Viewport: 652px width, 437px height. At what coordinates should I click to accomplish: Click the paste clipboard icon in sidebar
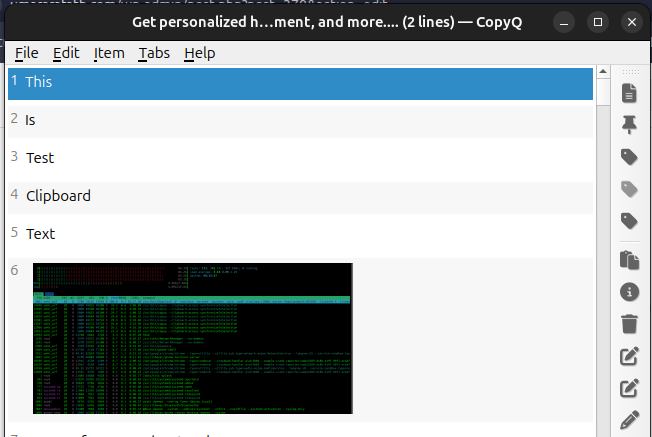[x=629, y=260]
